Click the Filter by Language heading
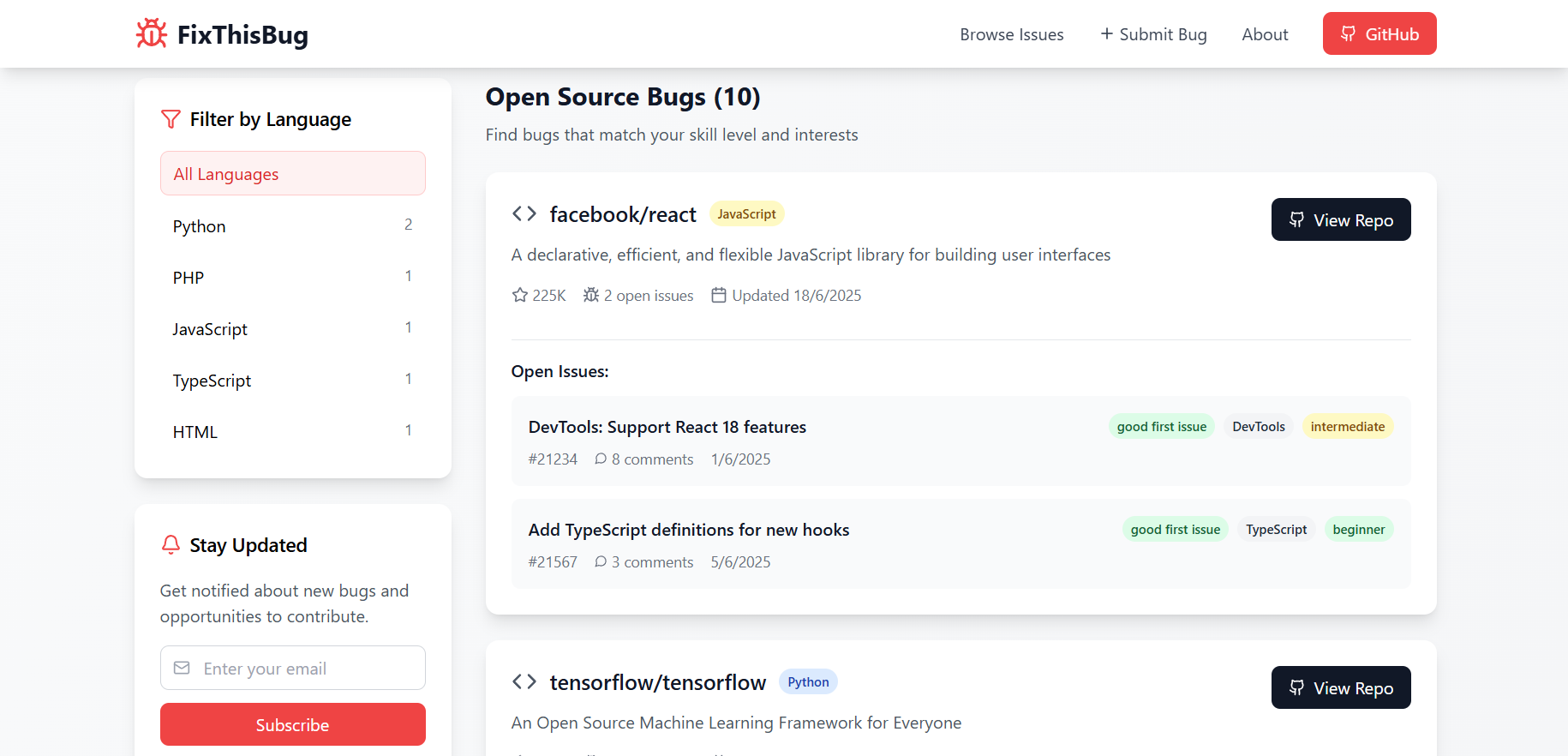1568x756 pixels. [271, 119]
